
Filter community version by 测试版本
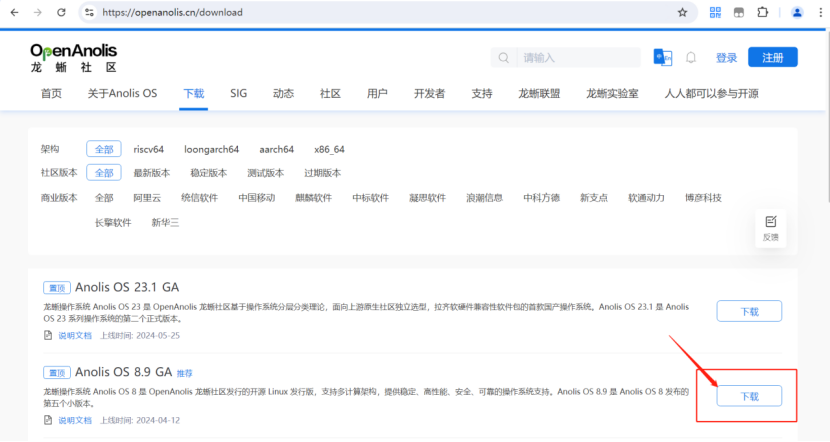tap(266, 173)
